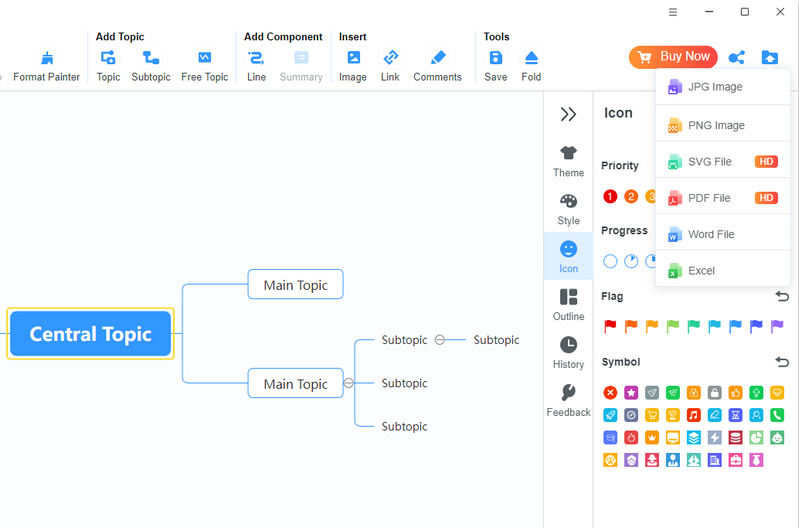The width and height of the screenshot is (799, 528).
Task: Click the export folder icon
Action: [x=769, y=57]
